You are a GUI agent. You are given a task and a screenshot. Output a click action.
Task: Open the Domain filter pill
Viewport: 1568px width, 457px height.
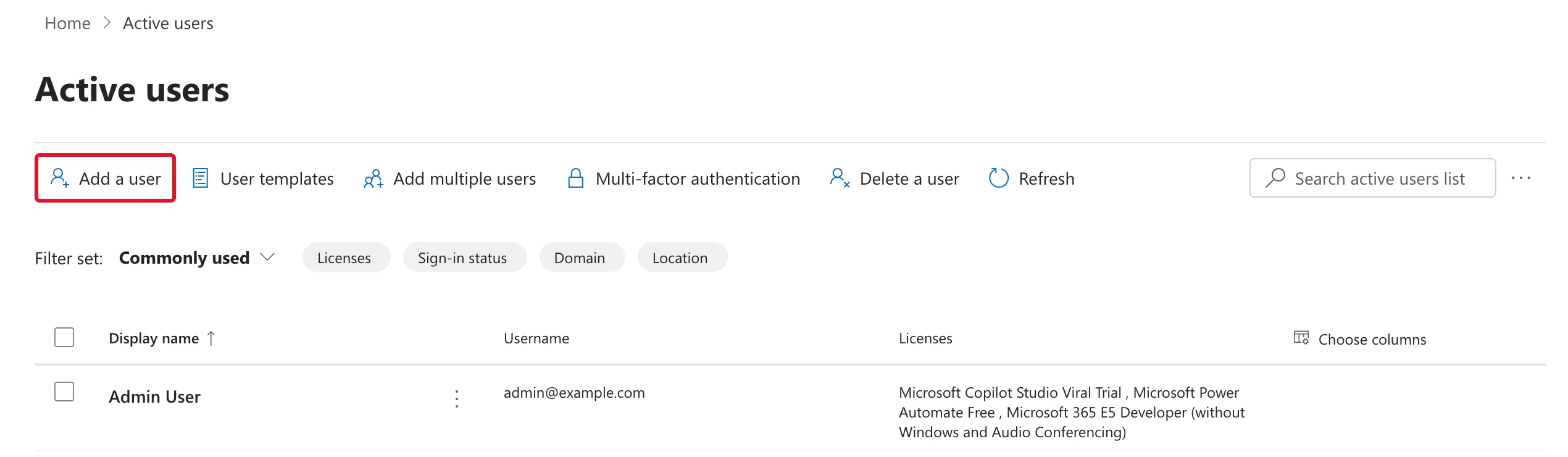582,257
